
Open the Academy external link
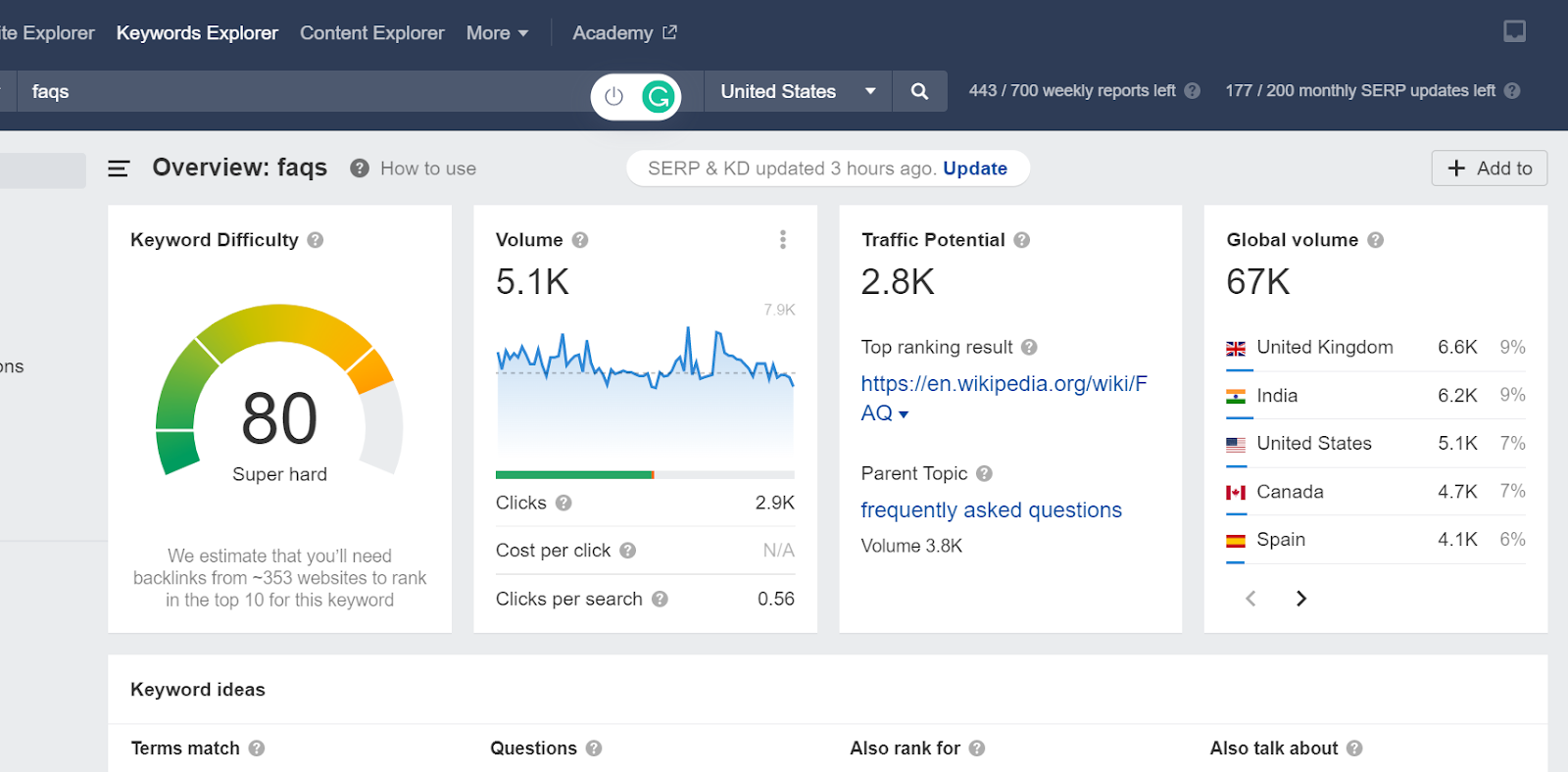coord(624,33)
